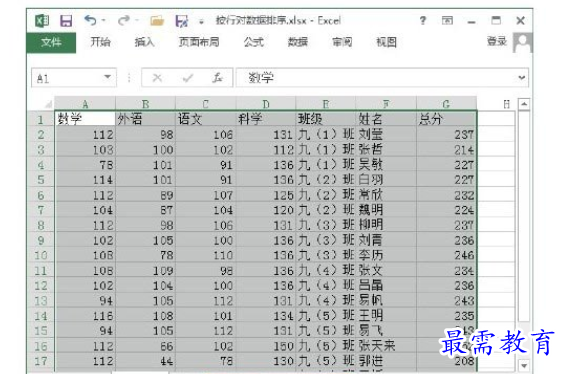Redo the last action

pos(124,20)
